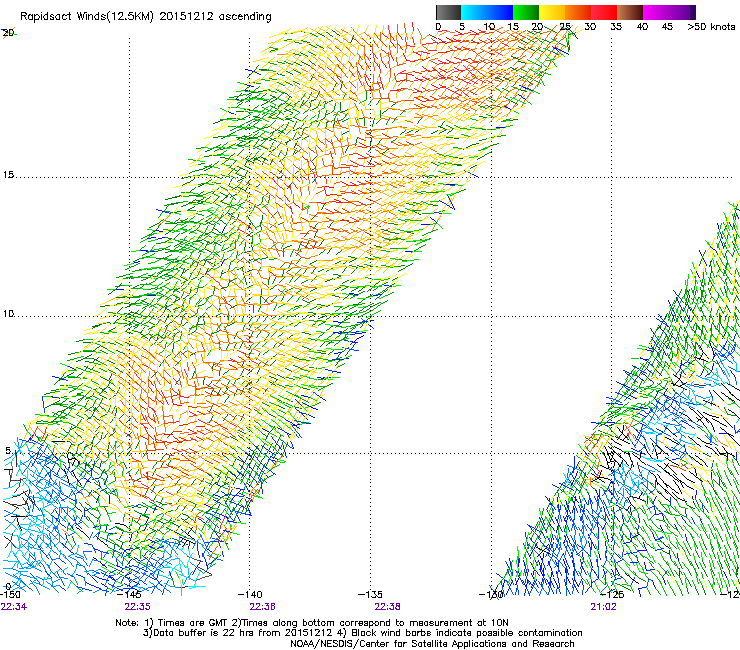Pick the yellow-orange 20-25 knots legend swatch
This screenshot has width=740, height=650.
[x=552, y=12]
